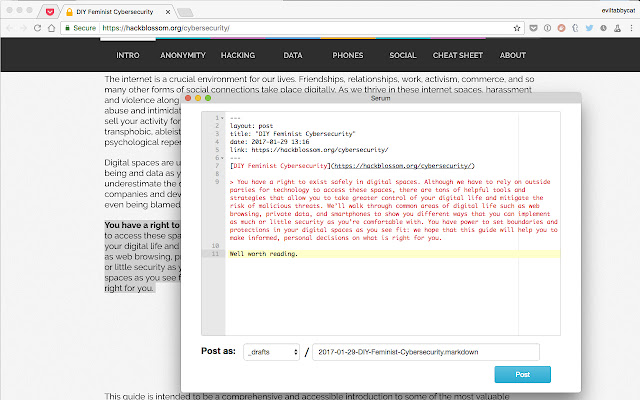Image resolution: width=640 pixels, height=400 pixels.
Task: Go to the browser home page
Action: click(51, 28)
